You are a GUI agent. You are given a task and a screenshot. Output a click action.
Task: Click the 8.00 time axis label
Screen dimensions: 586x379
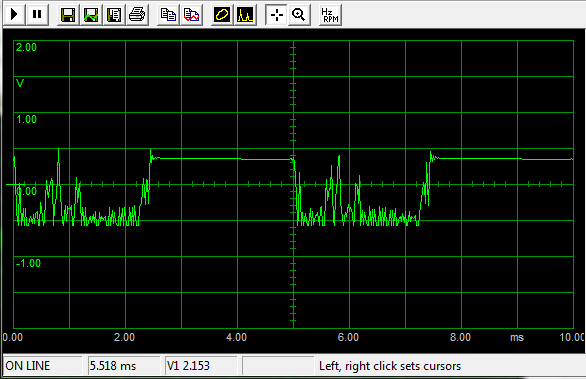[460, 338]
